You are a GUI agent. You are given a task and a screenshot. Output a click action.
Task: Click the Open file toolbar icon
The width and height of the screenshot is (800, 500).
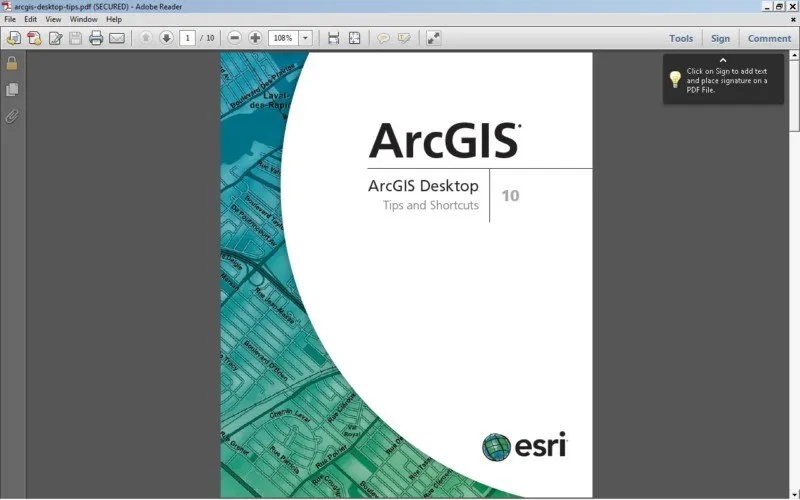pos(14,38)
